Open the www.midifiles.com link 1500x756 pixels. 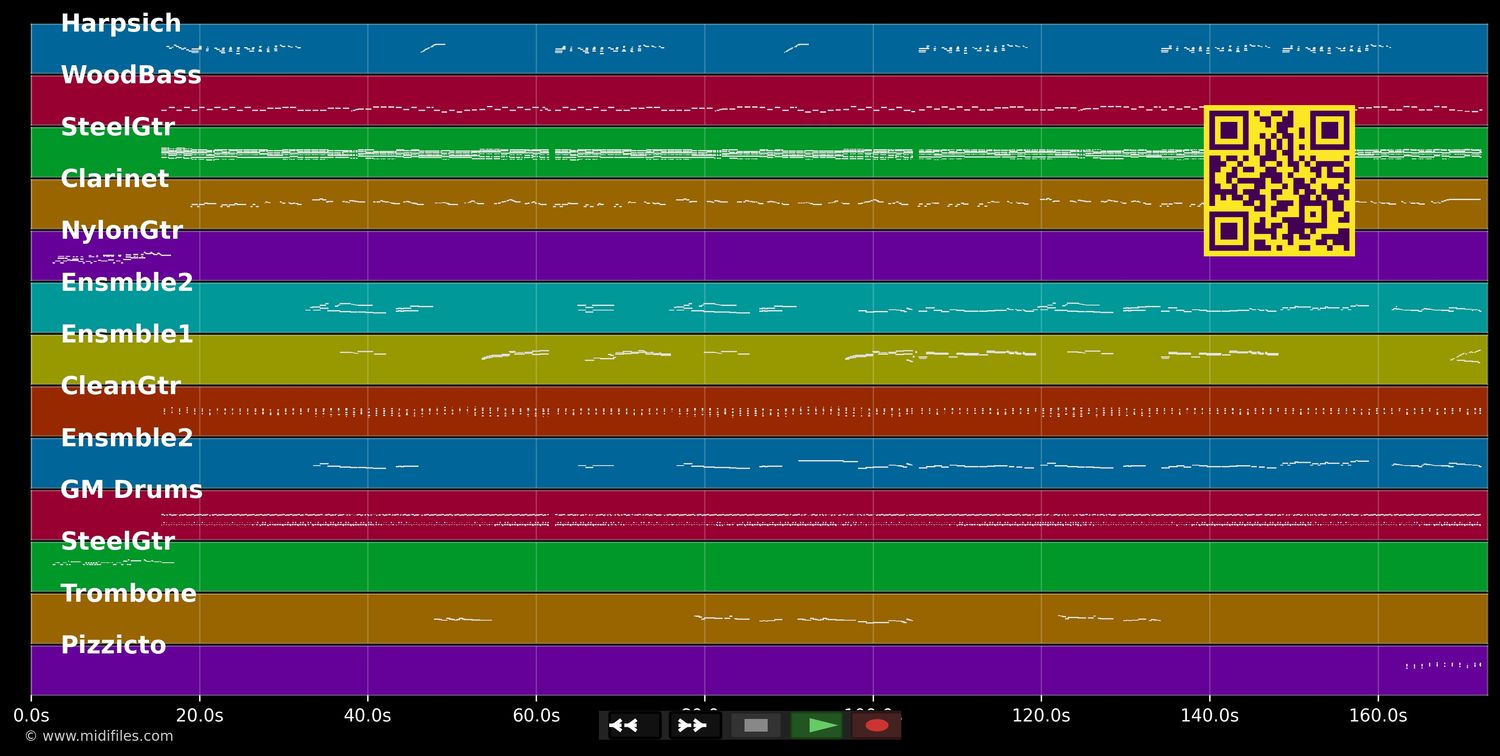point(98,736)
